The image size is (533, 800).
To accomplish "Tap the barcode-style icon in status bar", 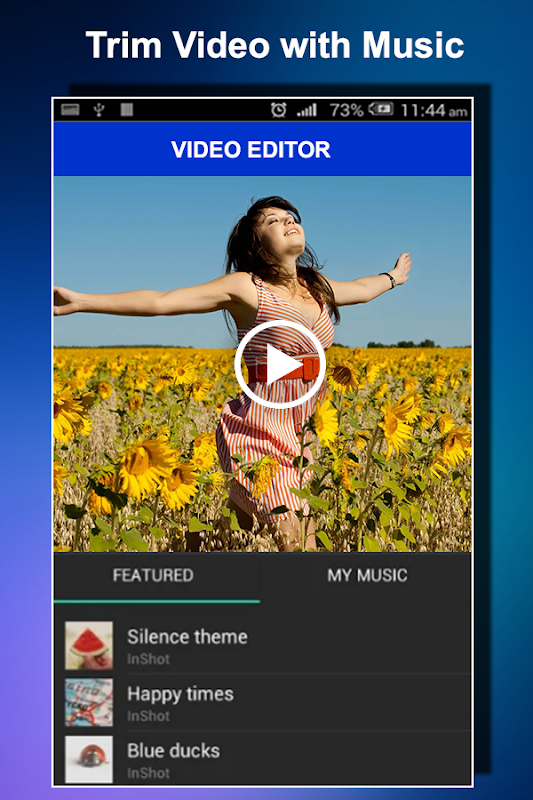I will [x=126, y=109].
